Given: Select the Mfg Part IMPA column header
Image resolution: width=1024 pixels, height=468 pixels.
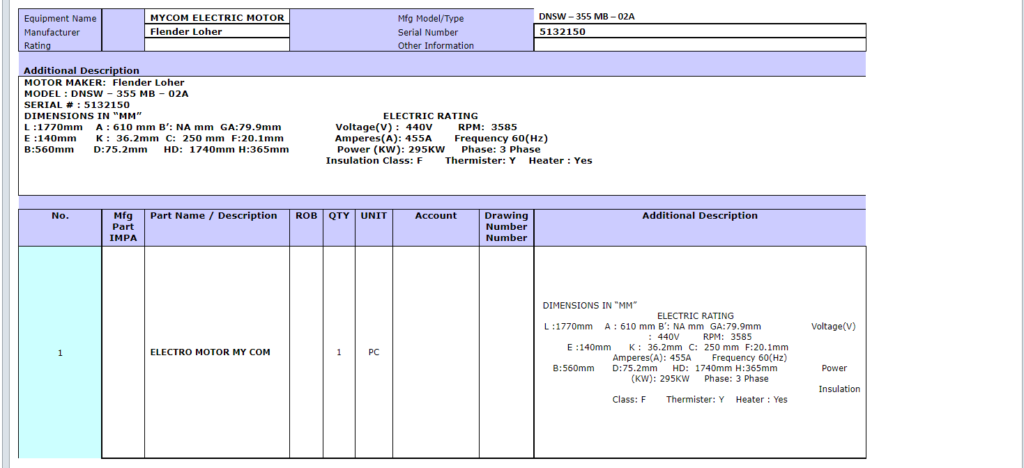Looking at the screenshot, I should click(123, 227).
